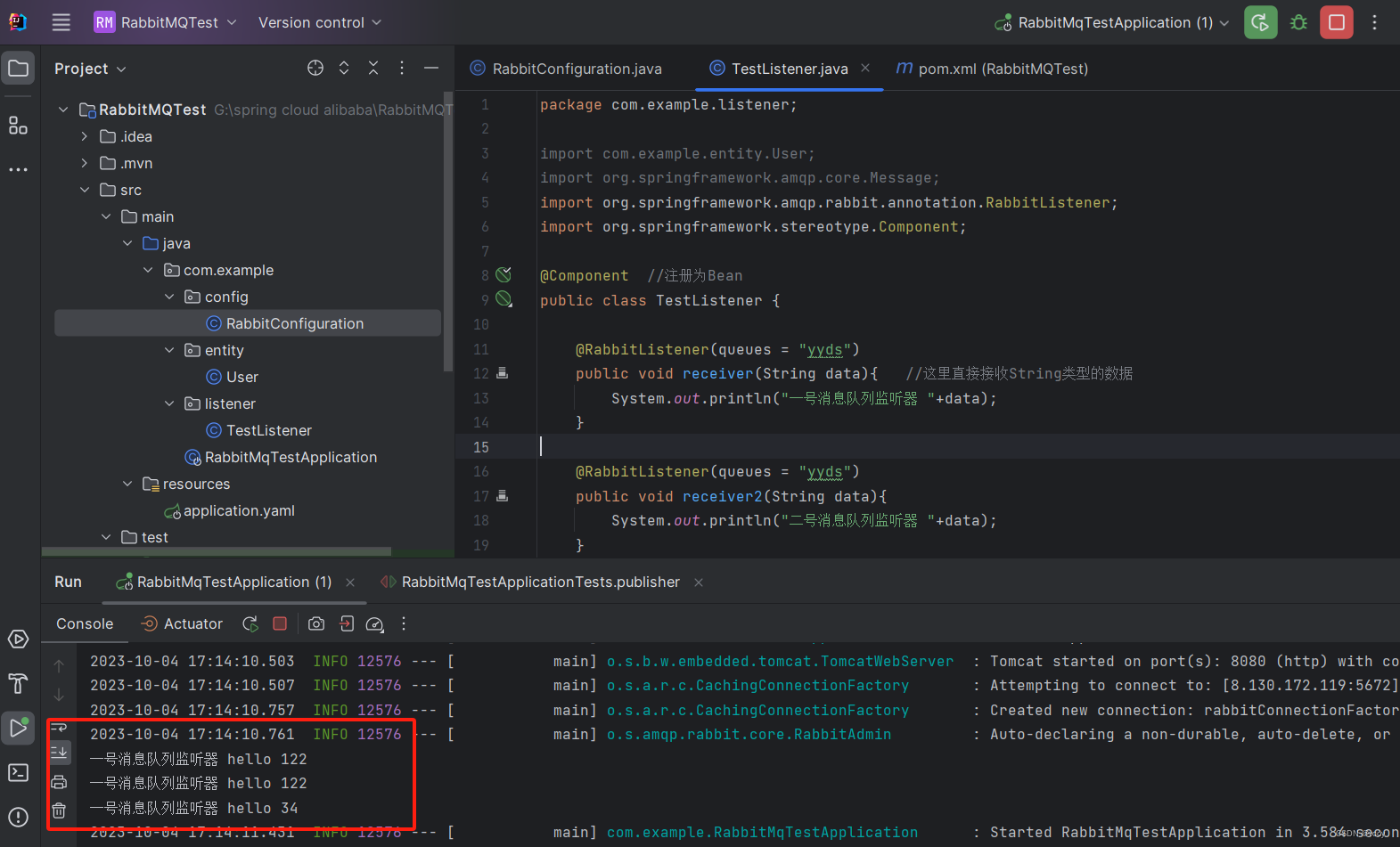1400x847 pixels.
Task: Close the RabbitMqTestApplicationTests.publisher run tab
Action: click(x=699, y=582)
